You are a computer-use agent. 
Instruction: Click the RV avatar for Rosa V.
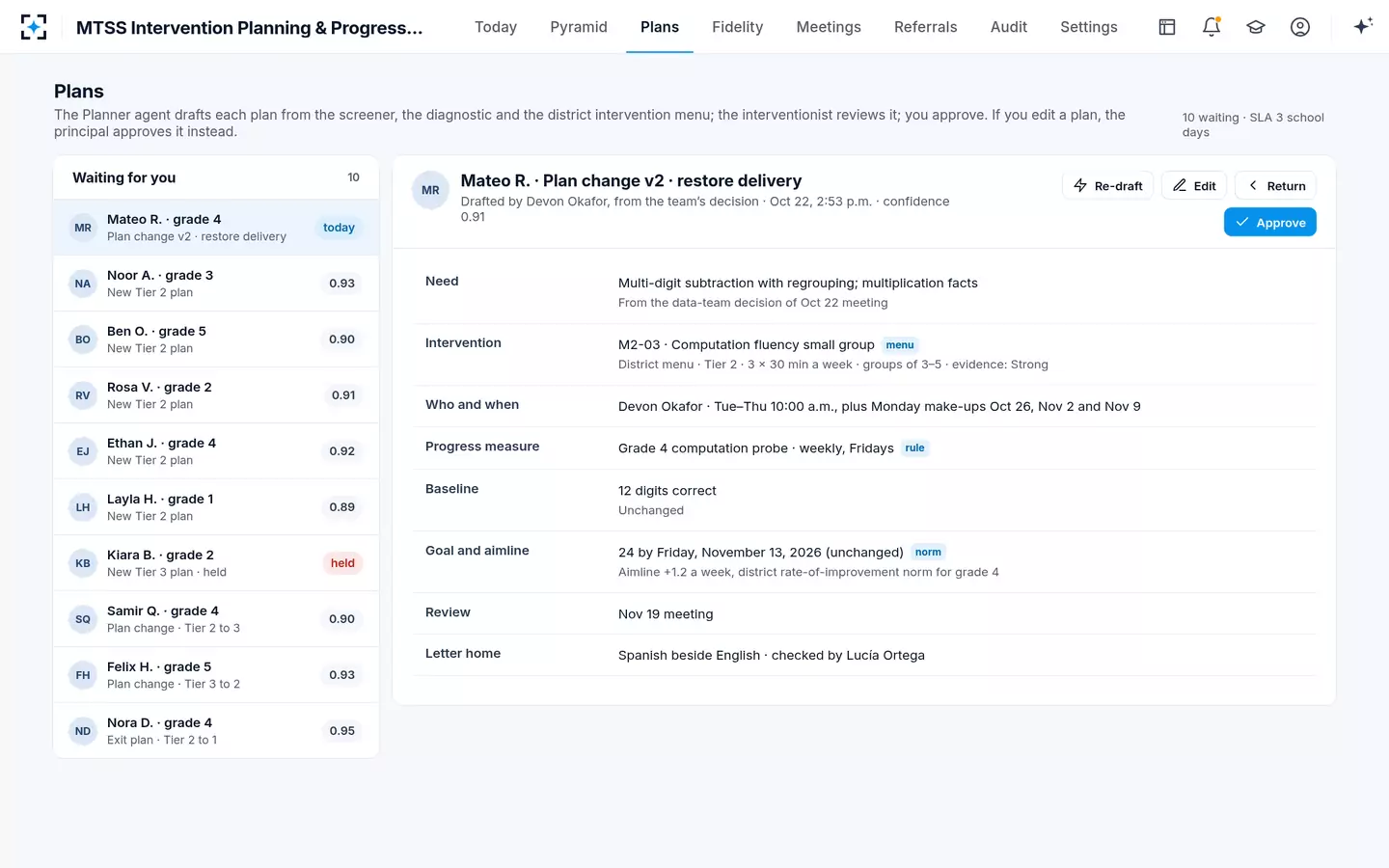click(83, 395)
